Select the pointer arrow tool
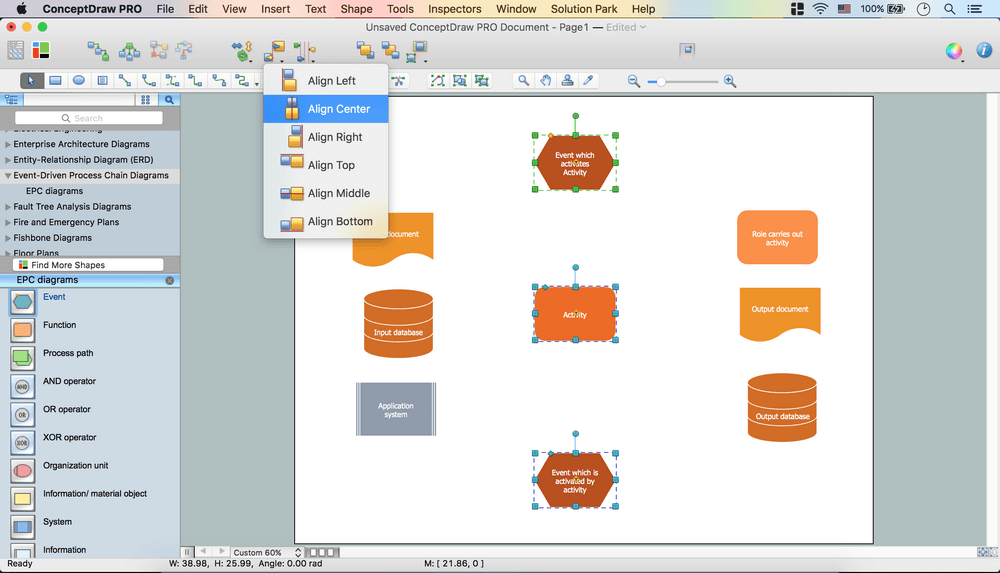 [x=31, y=80]
